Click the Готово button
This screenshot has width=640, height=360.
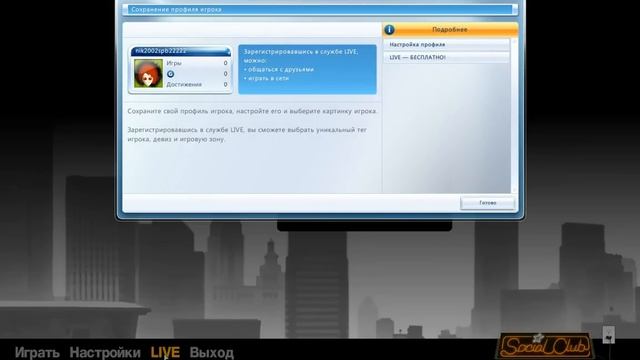(x=487, y=203)
